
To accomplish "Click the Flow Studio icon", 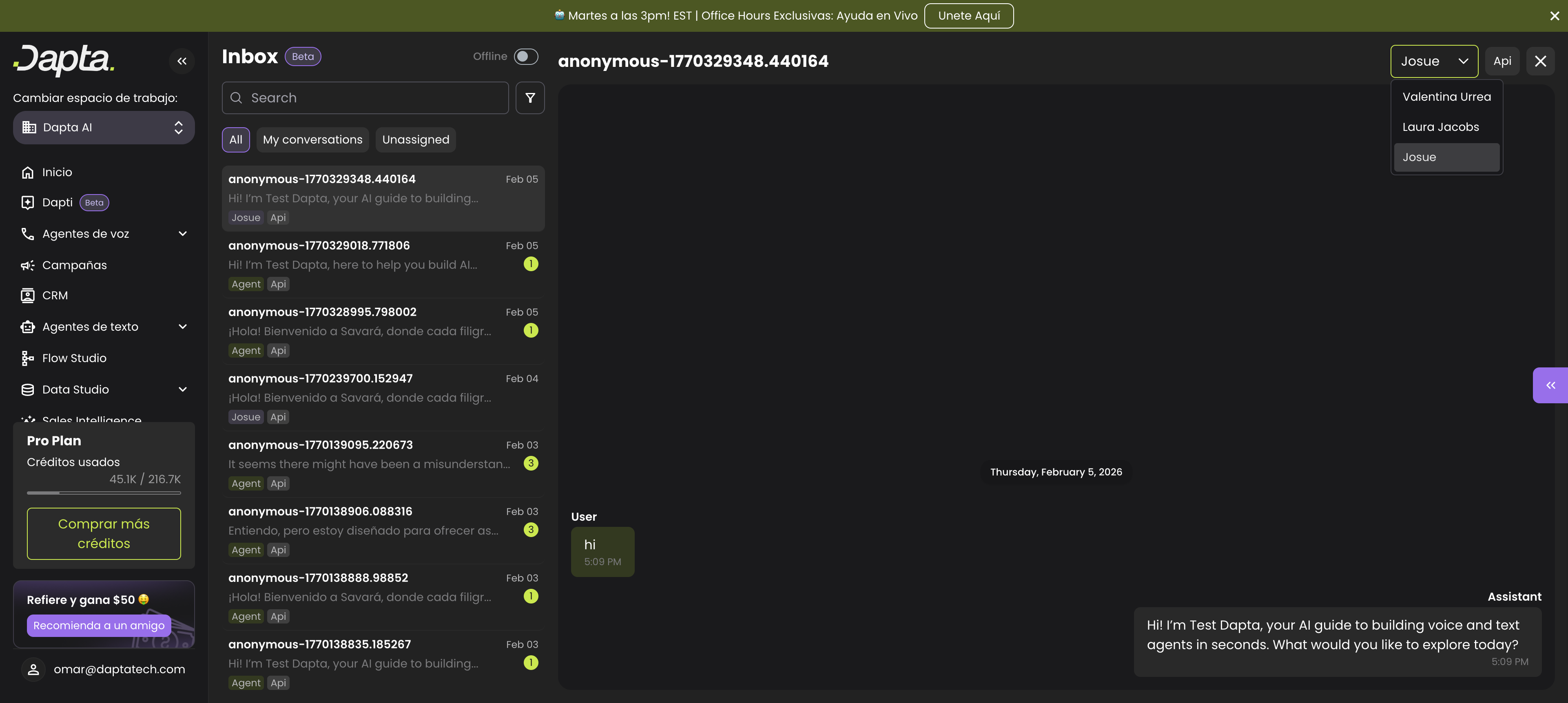I will (x=28, y=358).
